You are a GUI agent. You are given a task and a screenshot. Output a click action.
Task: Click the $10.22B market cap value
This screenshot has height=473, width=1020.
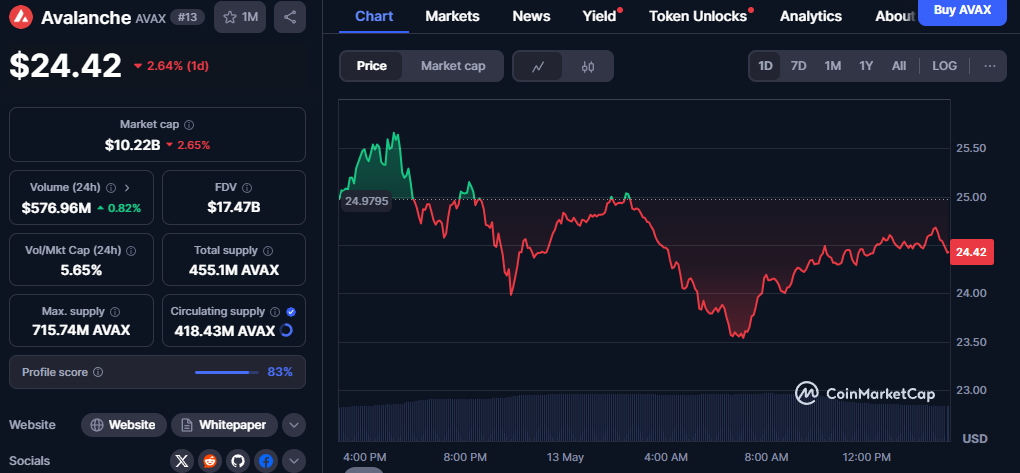point(132,144)
